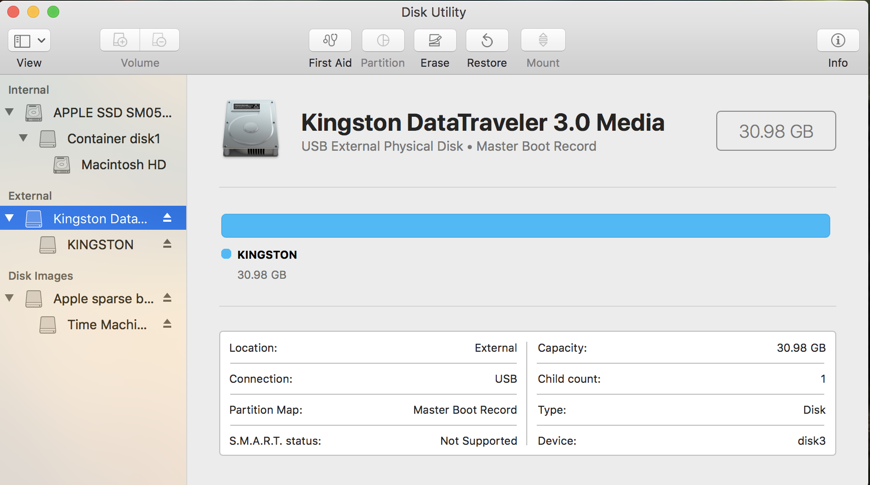The image size is (870, 485).
Task: Click the Location External value
Action: click(496, 348)
